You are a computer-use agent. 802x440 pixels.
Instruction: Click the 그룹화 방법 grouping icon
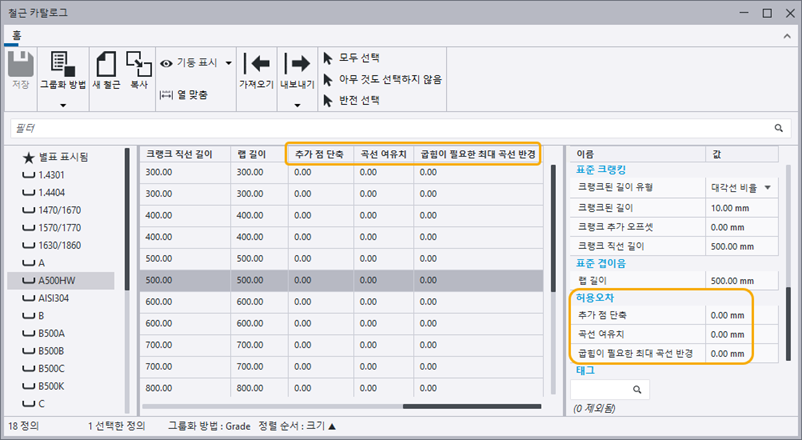pos(62,65)
